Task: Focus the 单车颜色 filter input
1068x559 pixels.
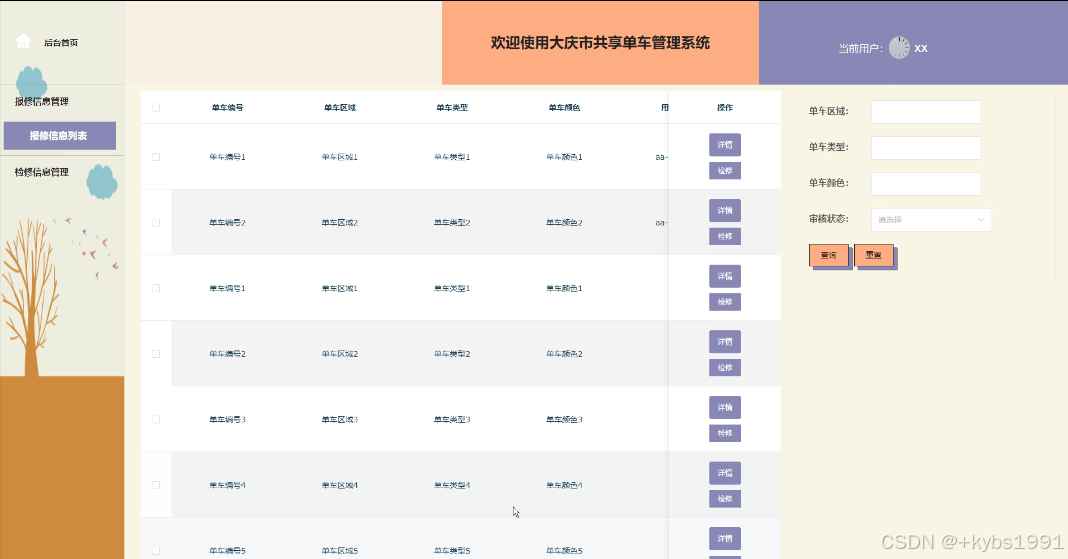Action: (x=926, y=183)
